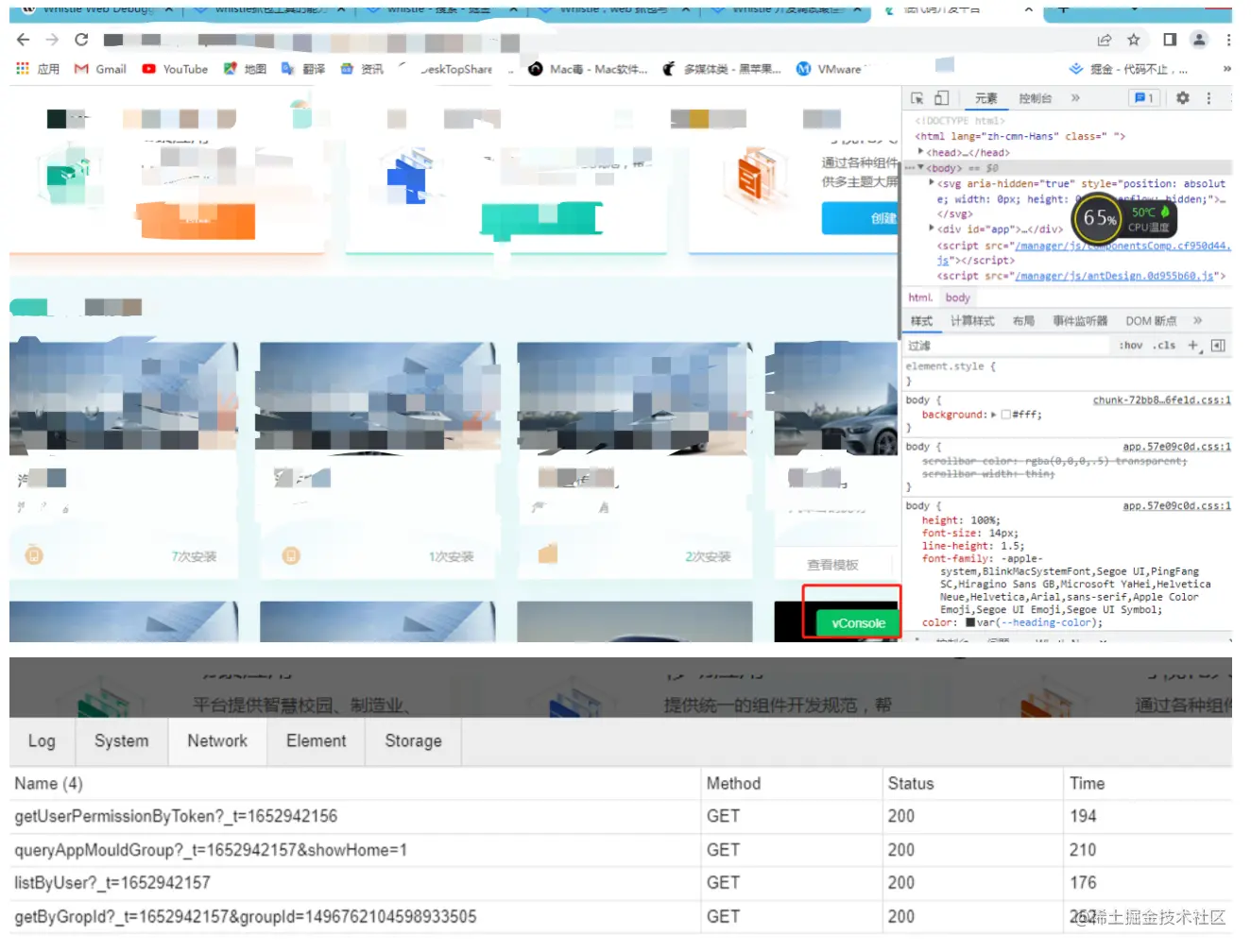Open the heading-color black color swatch
1251x952 pixels.
tap(969, 622)
